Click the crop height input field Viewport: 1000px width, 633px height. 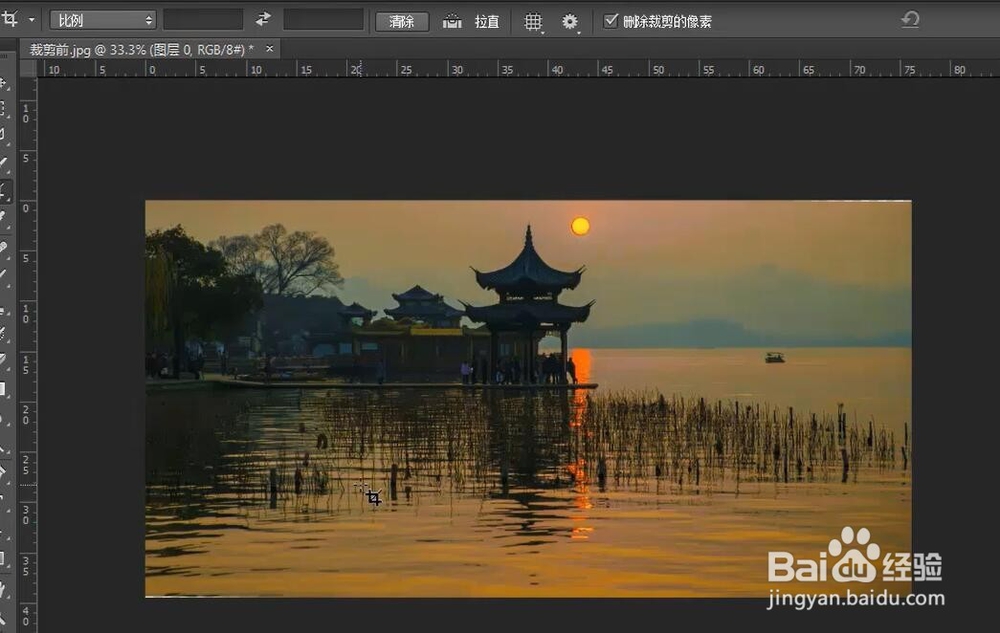click(323, 20)
